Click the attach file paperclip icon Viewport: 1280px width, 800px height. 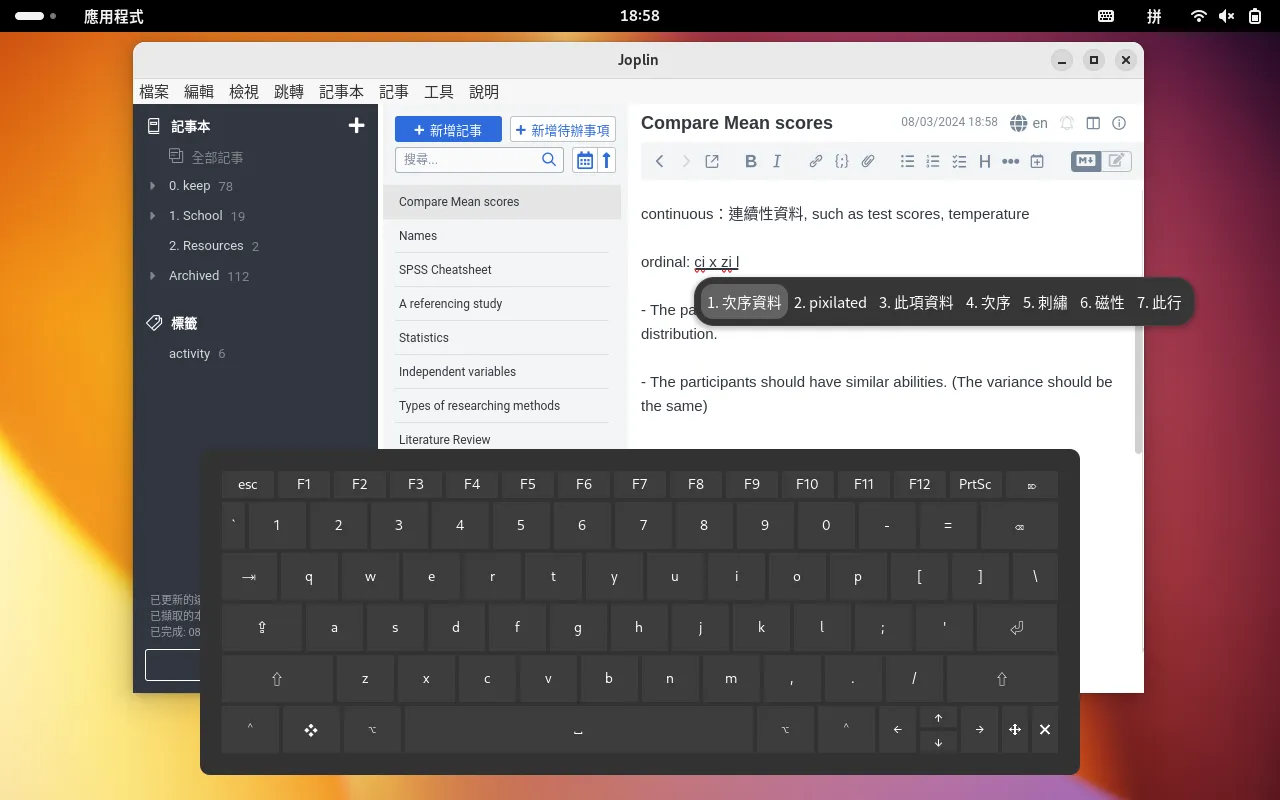(868, 161)
